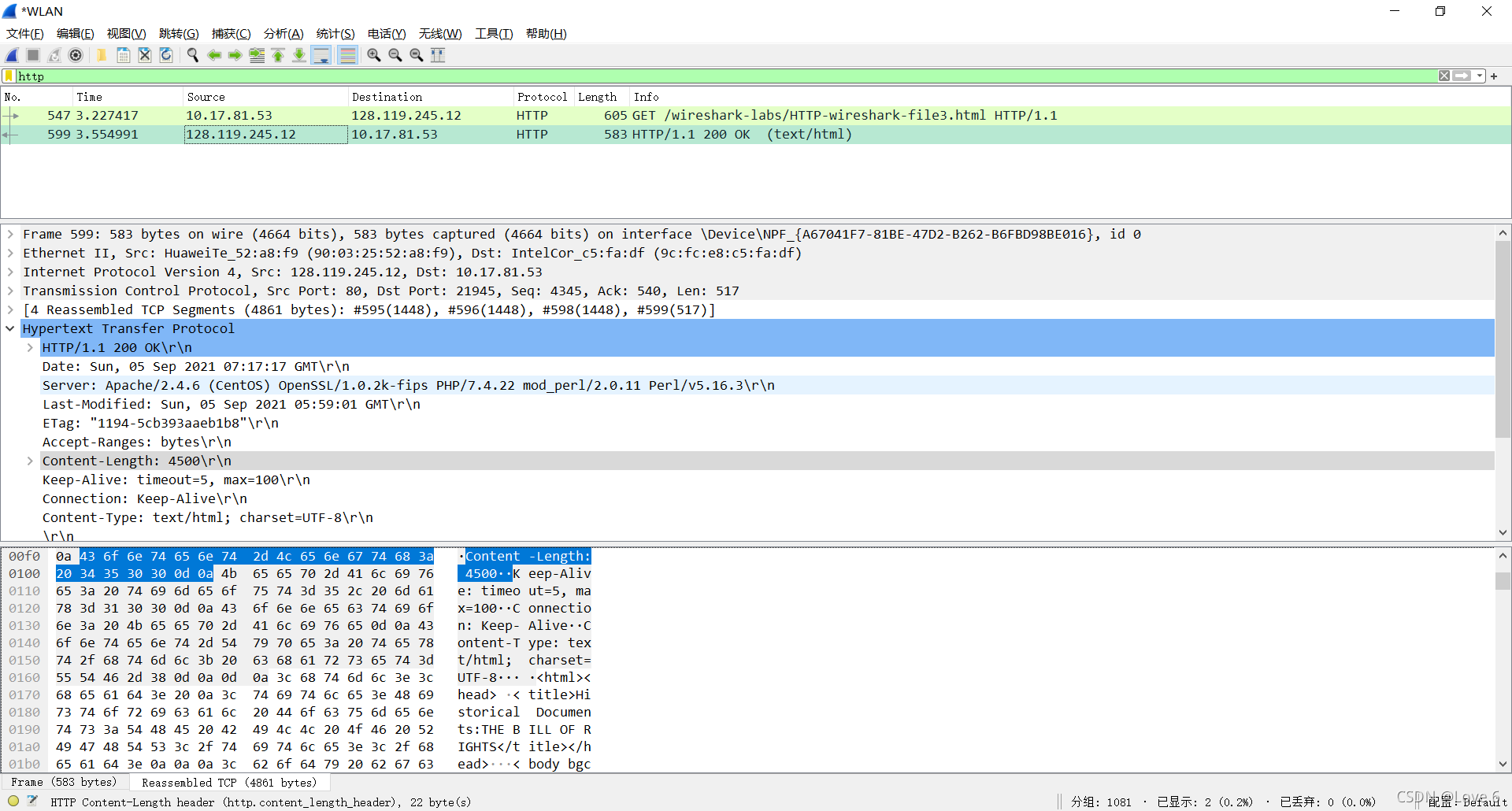Viewport: 1512px width, 811px height.
Task: Open the 视图(V) menu
Action: [127, 34]
